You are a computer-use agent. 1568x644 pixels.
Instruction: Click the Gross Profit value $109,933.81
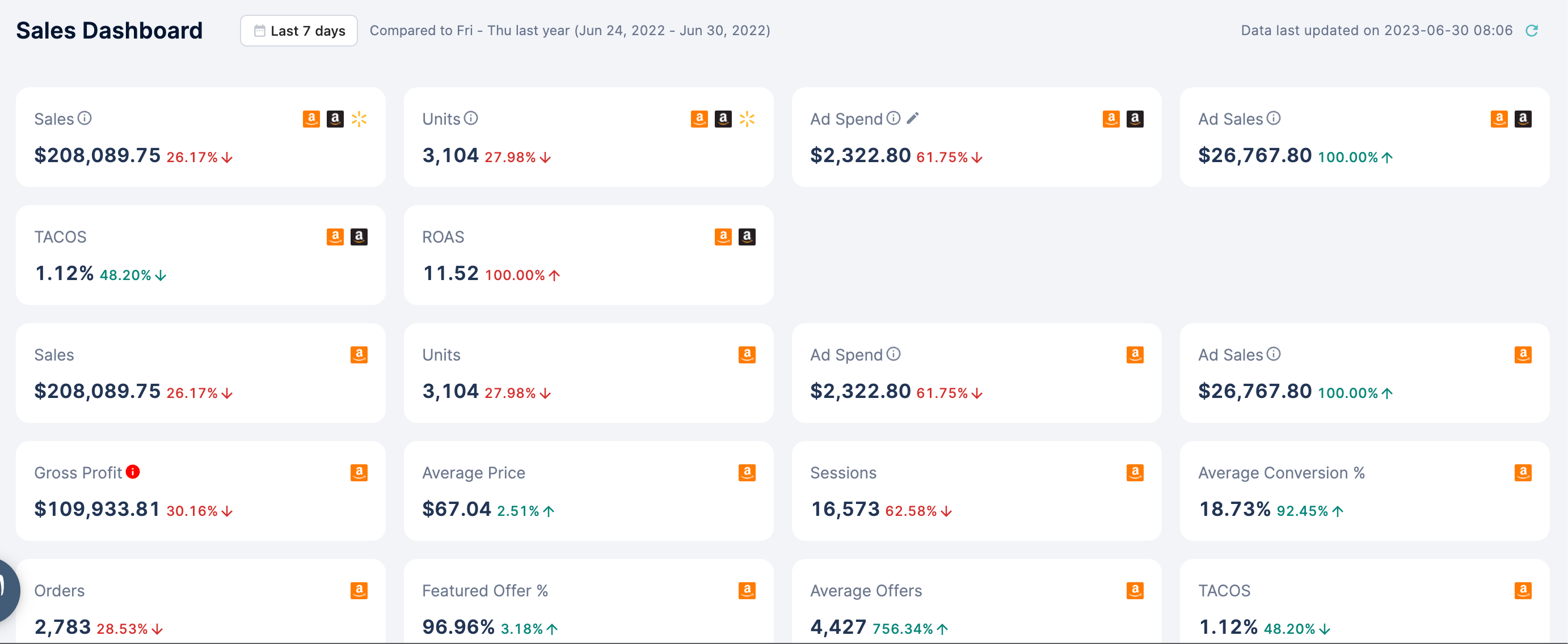tap(98, 509)
